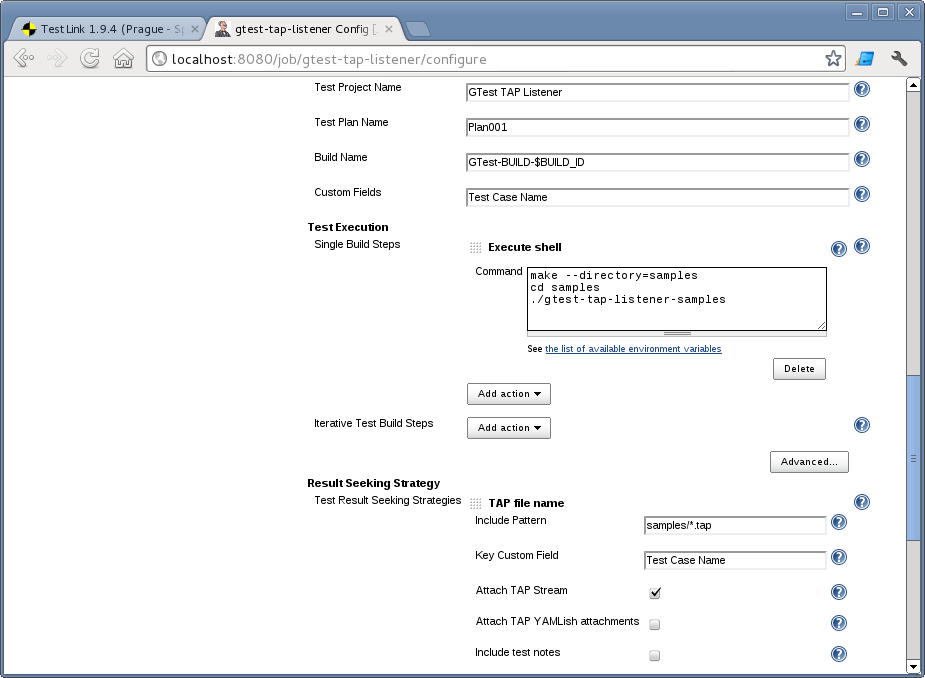925x678 pixels.
Task: Open help for Iterative Test Build Steps
Action: point(862,425)
